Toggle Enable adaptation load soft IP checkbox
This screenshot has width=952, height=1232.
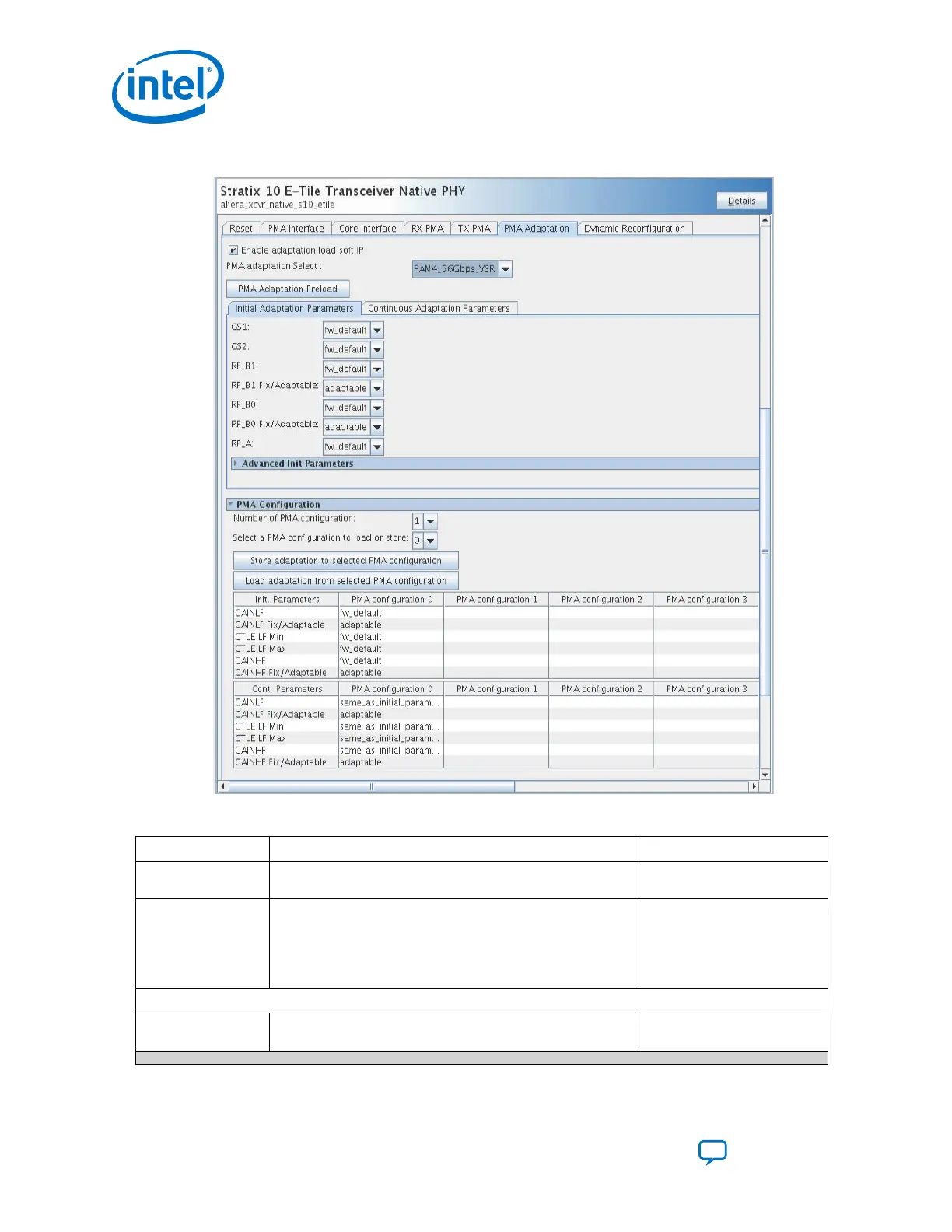[233, 250]
